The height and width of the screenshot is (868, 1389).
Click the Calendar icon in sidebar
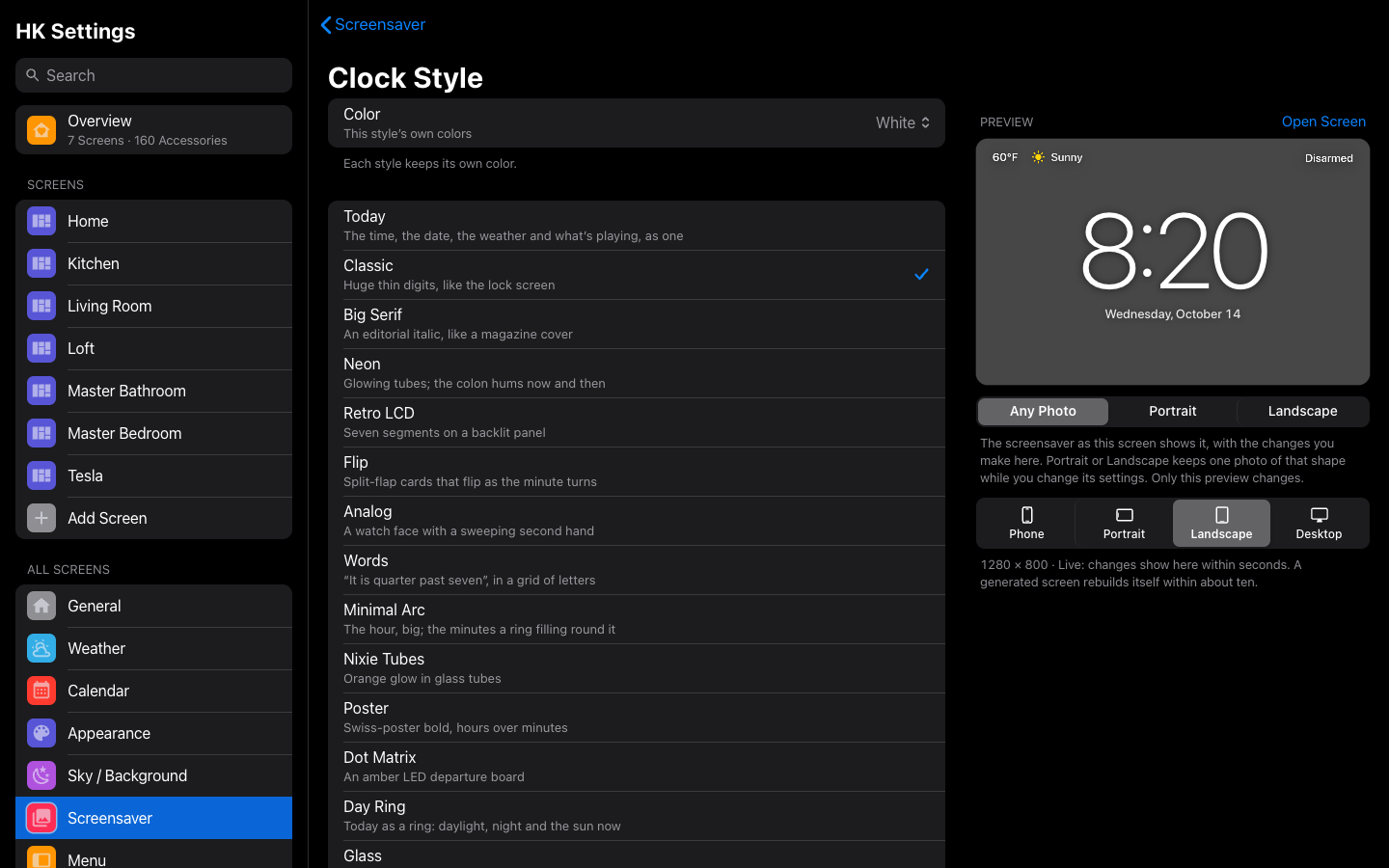tap(41, 691)
